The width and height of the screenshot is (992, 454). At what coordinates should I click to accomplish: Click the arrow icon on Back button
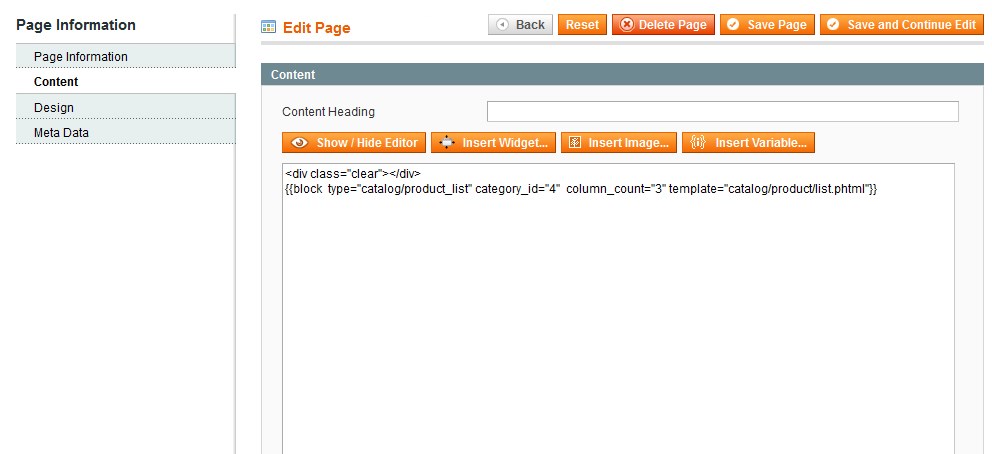click(502, 25)
